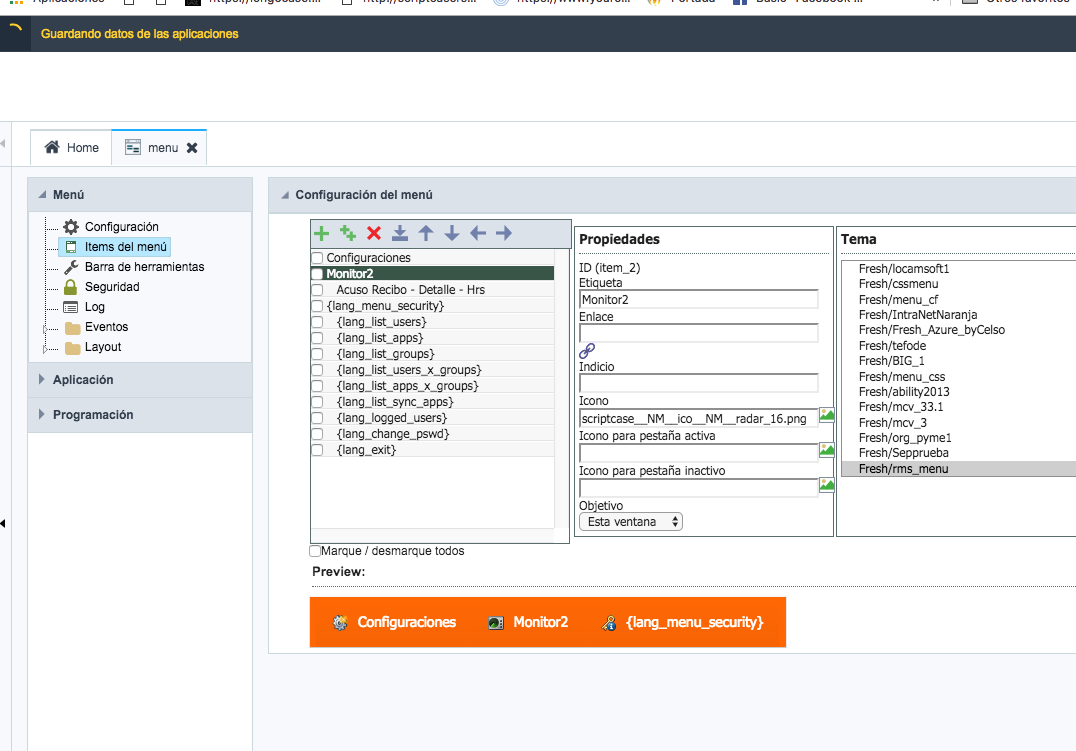Collapse the Menú panel section
Viewport: 1076px width, 751px height.
(x=43, y=195)
